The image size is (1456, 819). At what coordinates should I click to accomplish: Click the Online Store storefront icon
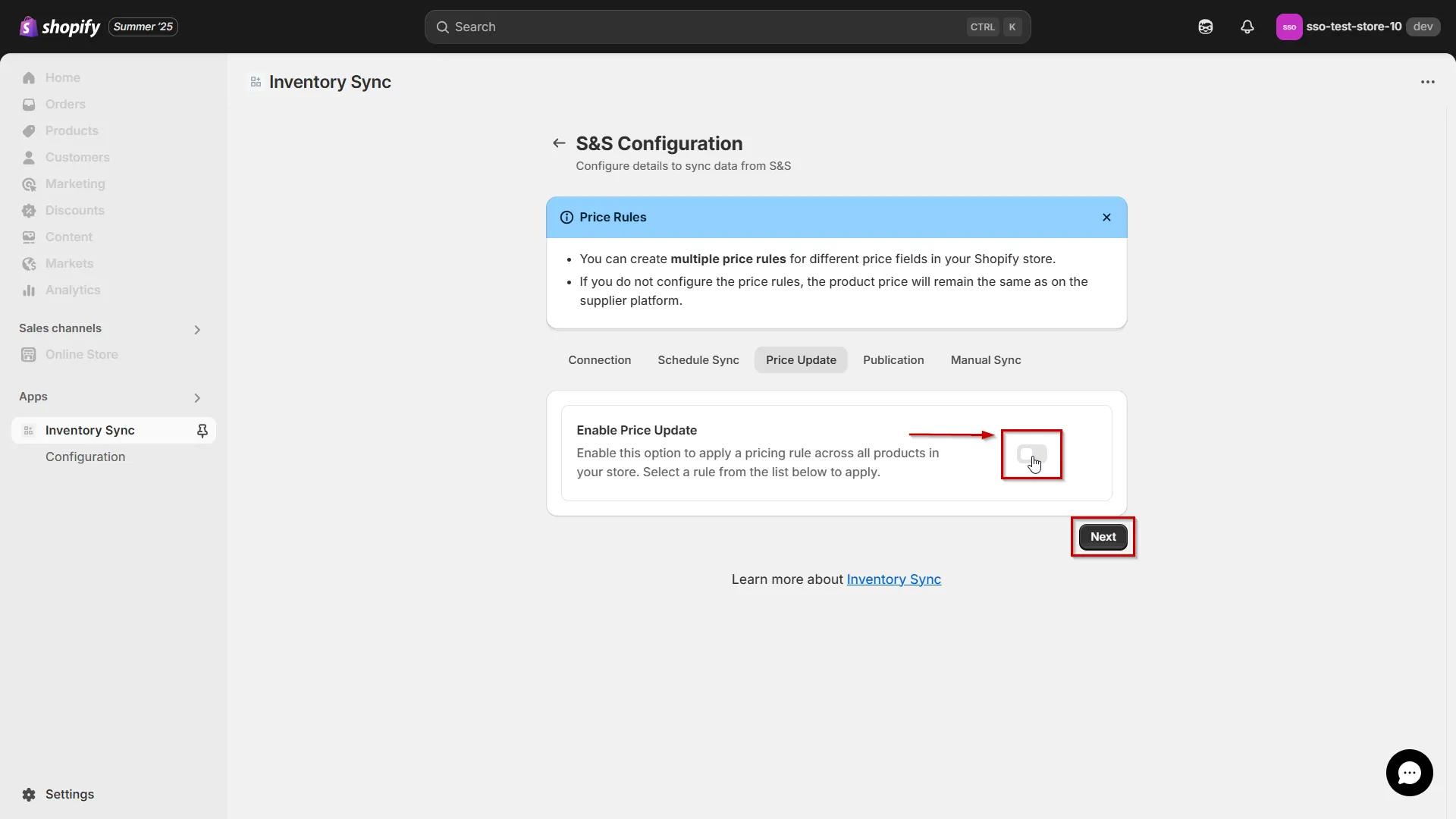click(x=29, y=355)
